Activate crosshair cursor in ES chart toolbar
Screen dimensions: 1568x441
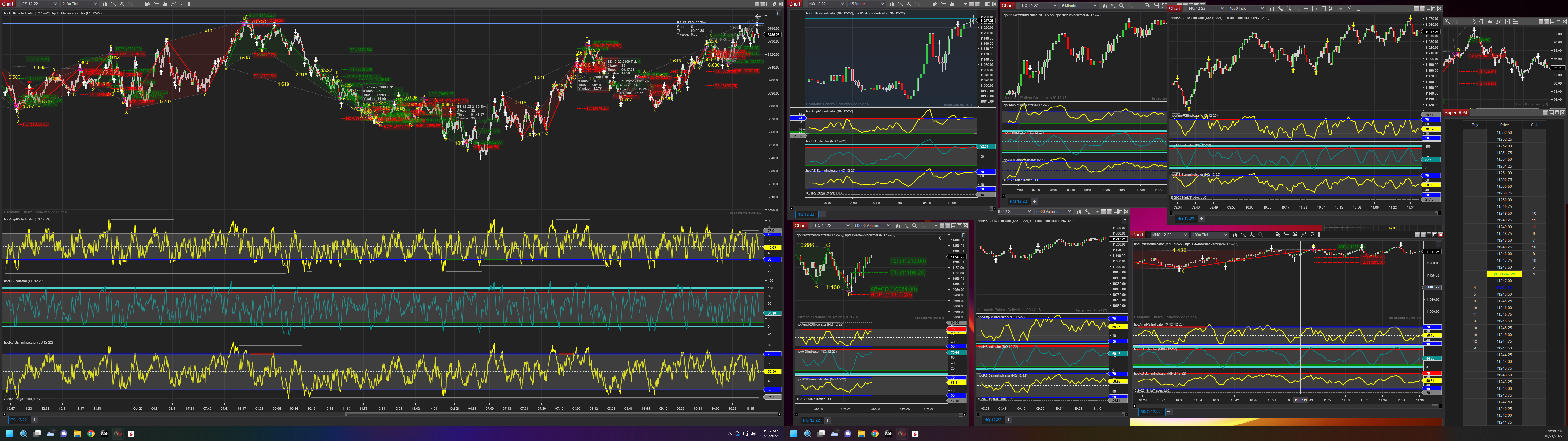(139, 4)
